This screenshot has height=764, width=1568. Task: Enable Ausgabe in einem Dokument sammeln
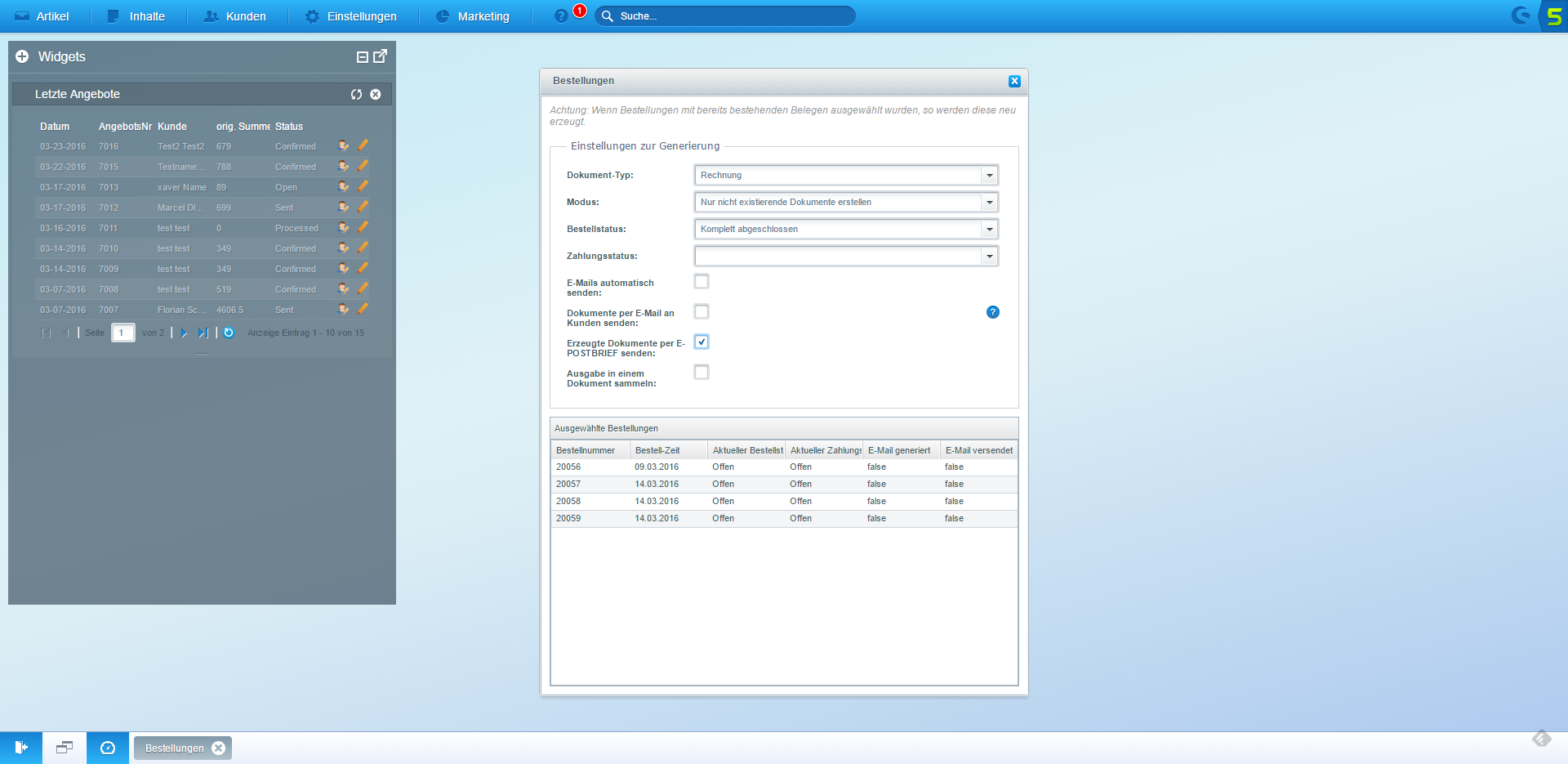pos(702,372)
